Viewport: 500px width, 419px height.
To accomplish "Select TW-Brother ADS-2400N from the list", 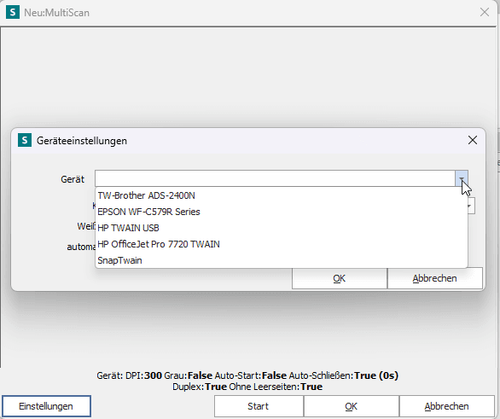I will tap(281, 196).
